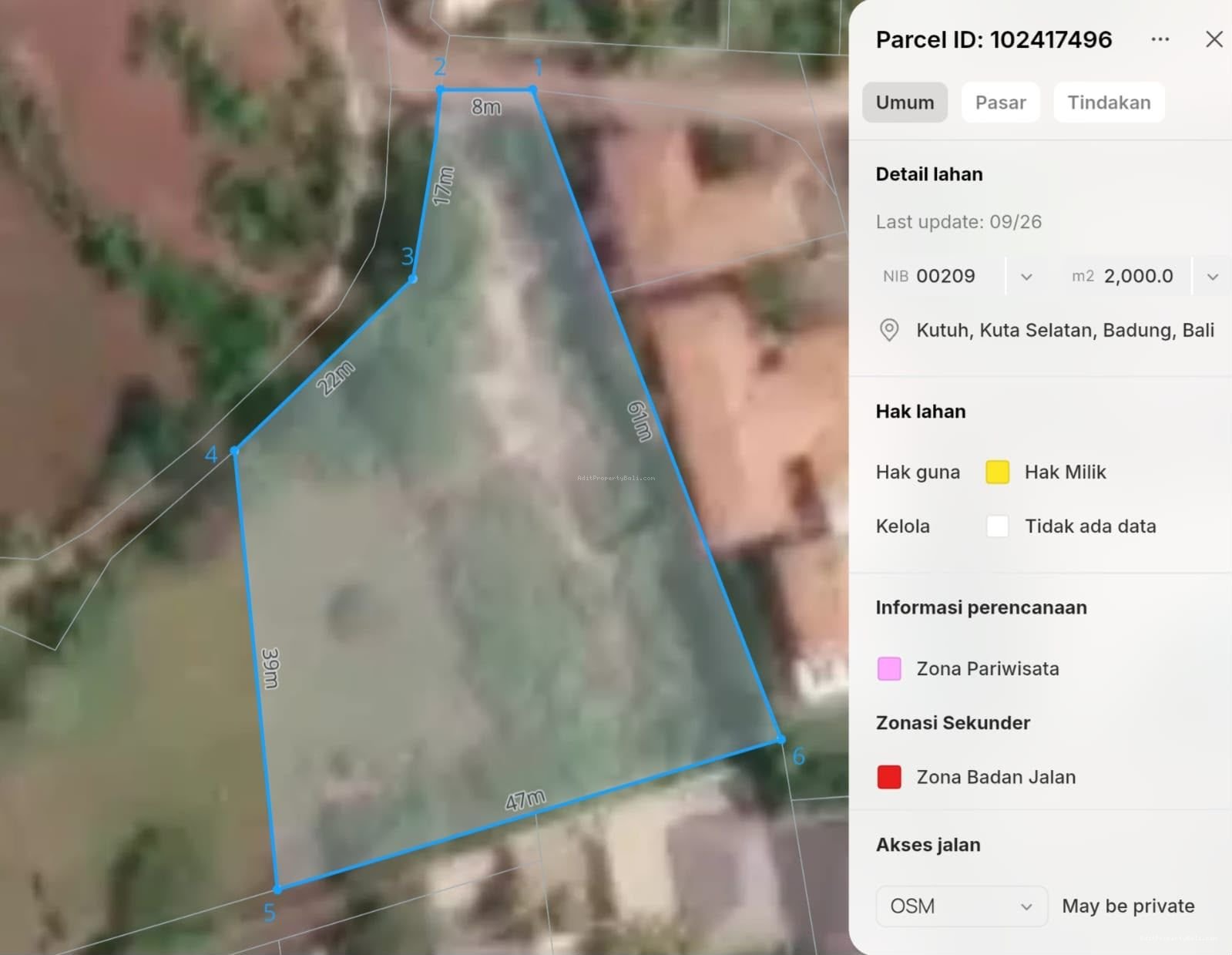Open the Tindakan tab

tap(1109, 103)
